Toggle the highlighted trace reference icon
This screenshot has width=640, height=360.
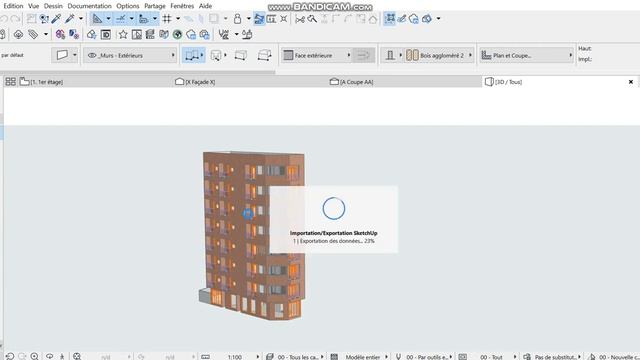[x=259, y=18]
